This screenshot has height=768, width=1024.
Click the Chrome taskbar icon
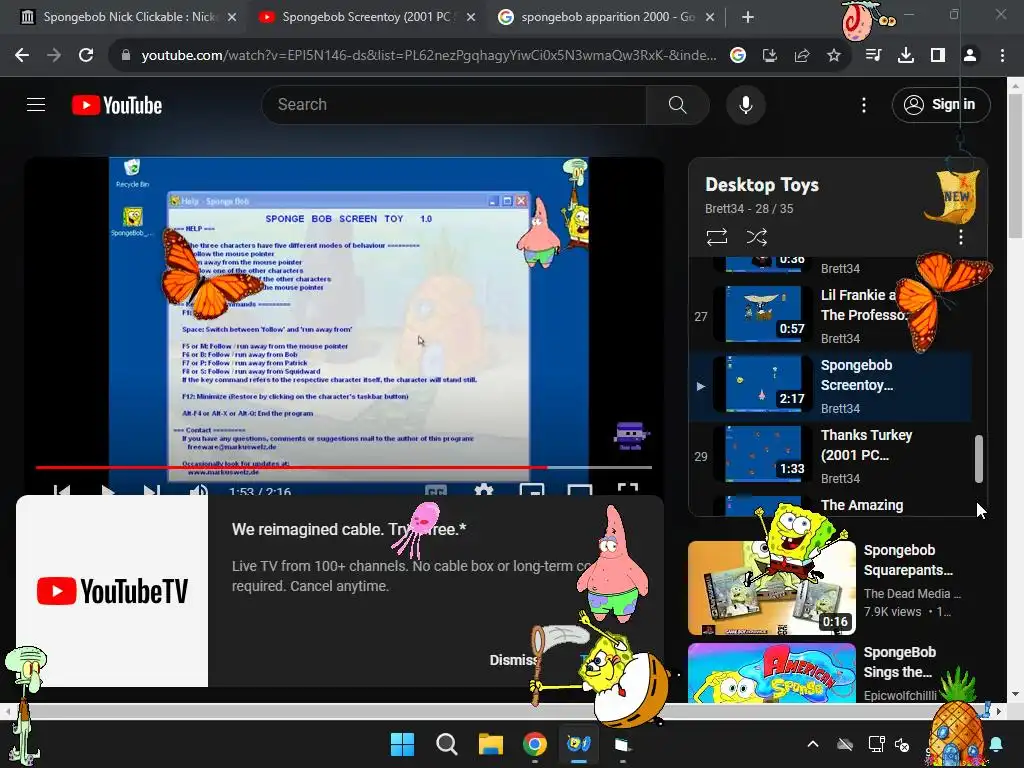tap(535, 744)
